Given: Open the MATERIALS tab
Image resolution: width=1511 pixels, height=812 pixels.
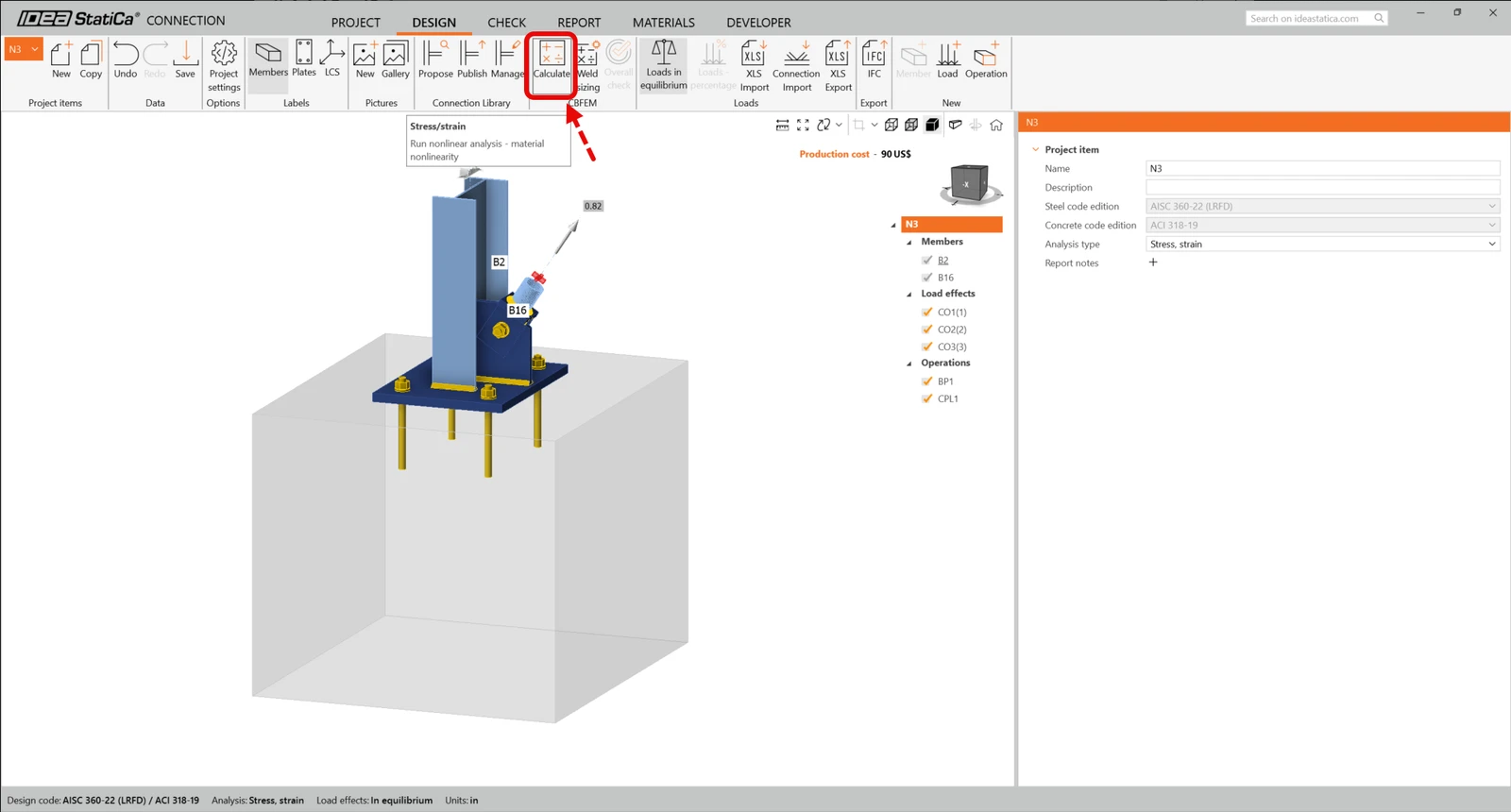Looking at the screenshot, I should pyautogui.click(x=664, y=23).
